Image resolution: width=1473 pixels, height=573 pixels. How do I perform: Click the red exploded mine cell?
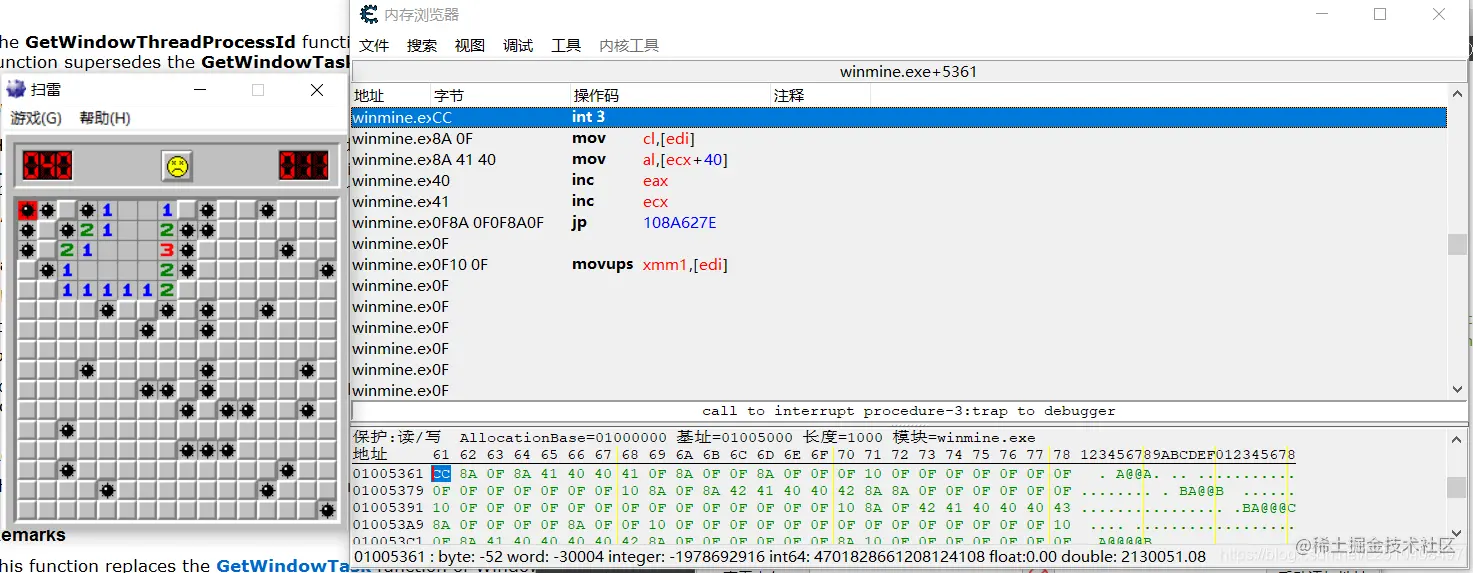27,210
